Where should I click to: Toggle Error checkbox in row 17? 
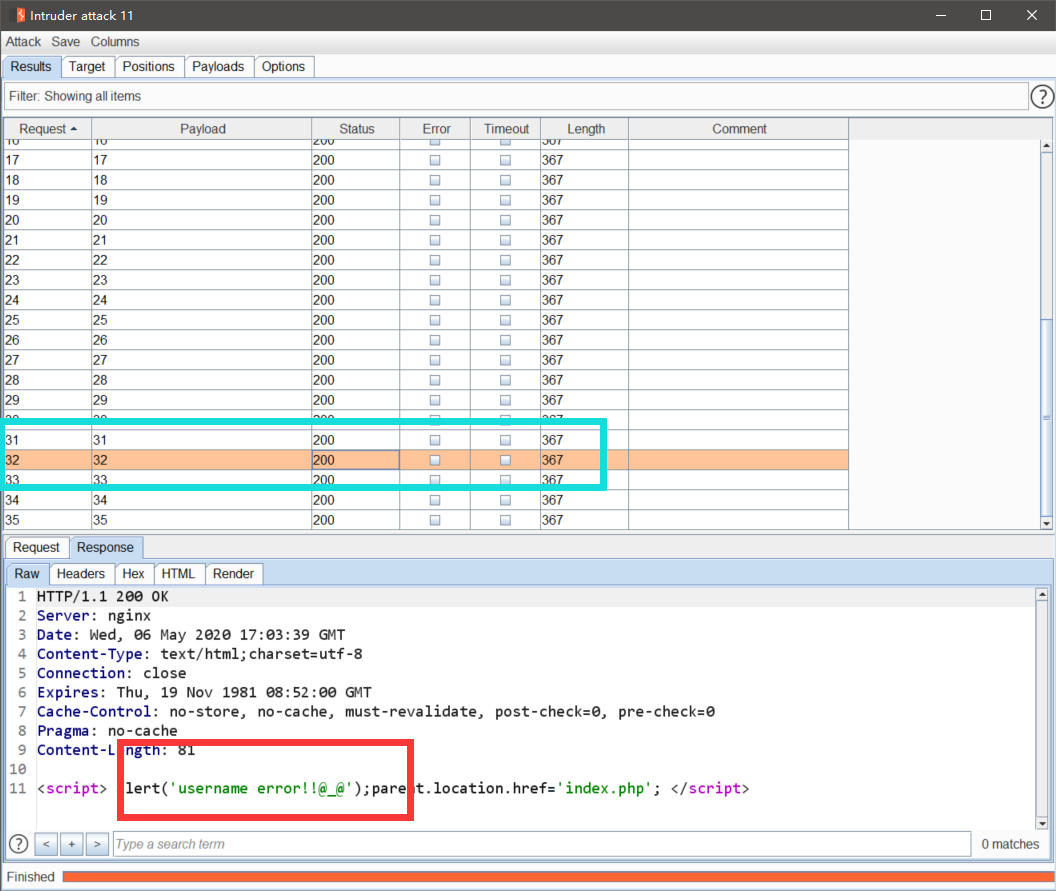(435, 160)
